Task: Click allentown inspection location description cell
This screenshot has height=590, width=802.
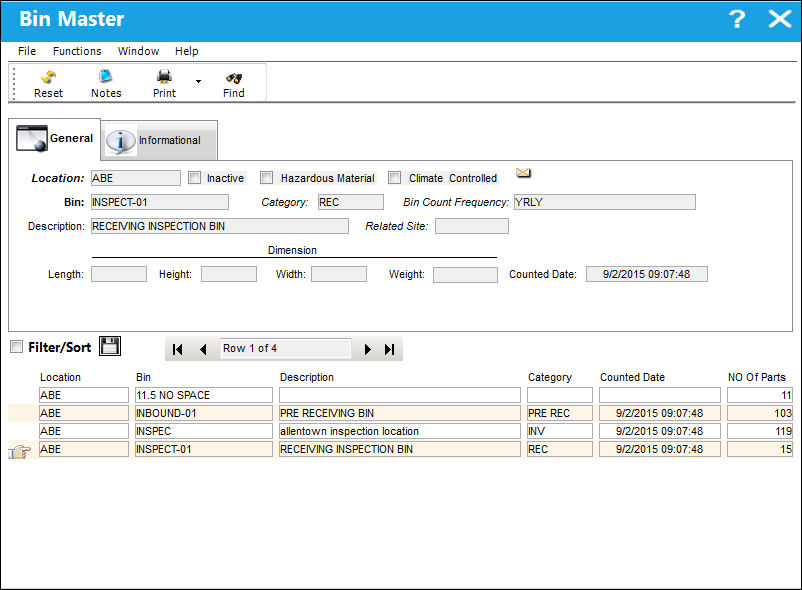Action: tap(399, 431)
